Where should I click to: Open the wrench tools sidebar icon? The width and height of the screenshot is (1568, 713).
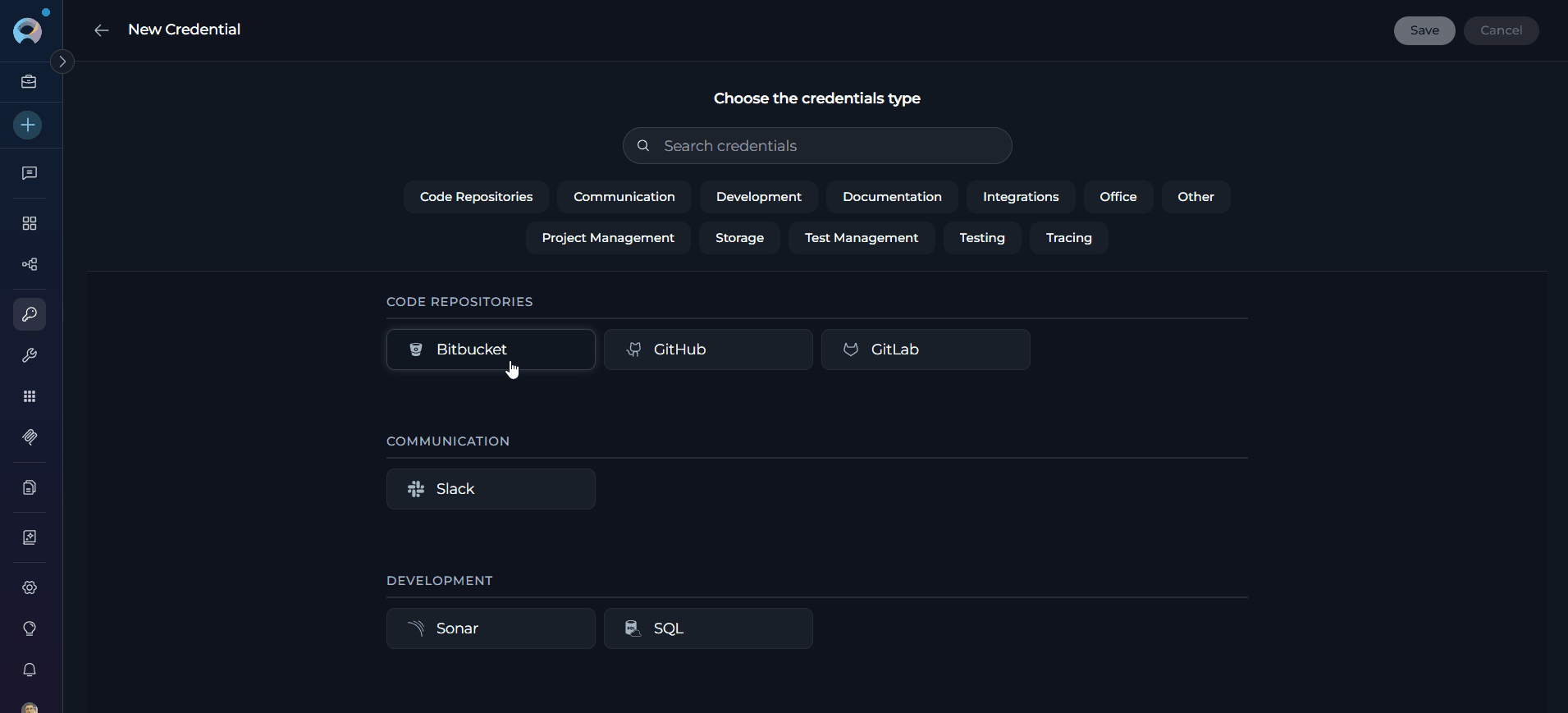[x=30, y=355]
